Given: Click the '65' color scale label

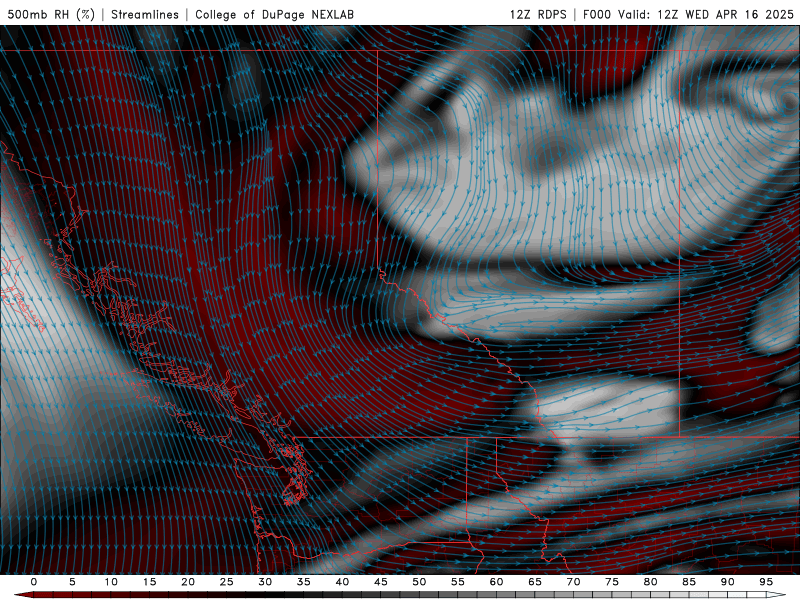Looking at the screenshot, I should (535, 582).
